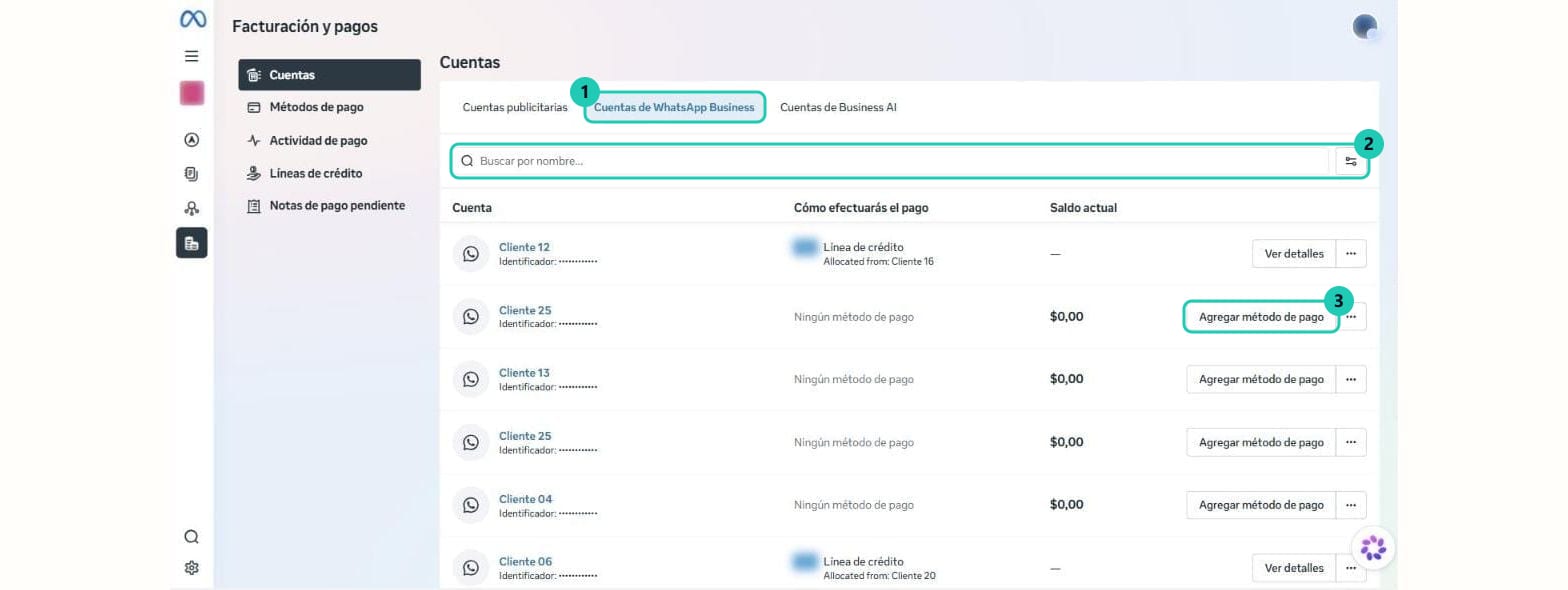
Task: Click 'Línea de crédito' in Cliente 06 row
Action: tap(863, 562)
